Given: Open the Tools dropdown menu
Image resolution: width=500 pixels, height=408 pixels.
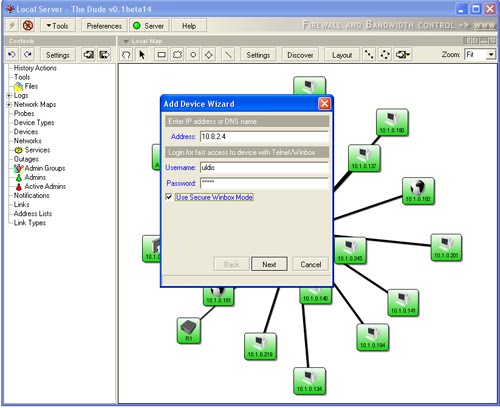Looking at the screenshot, I should [x=58, y=26].
